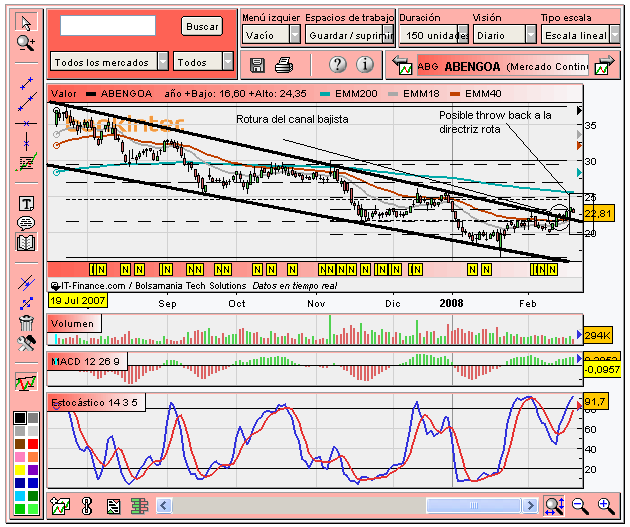Click the MACD 12 26 9 label
Image resolution: width=630 pixels, height=527 pixels.
pos(86,361)
